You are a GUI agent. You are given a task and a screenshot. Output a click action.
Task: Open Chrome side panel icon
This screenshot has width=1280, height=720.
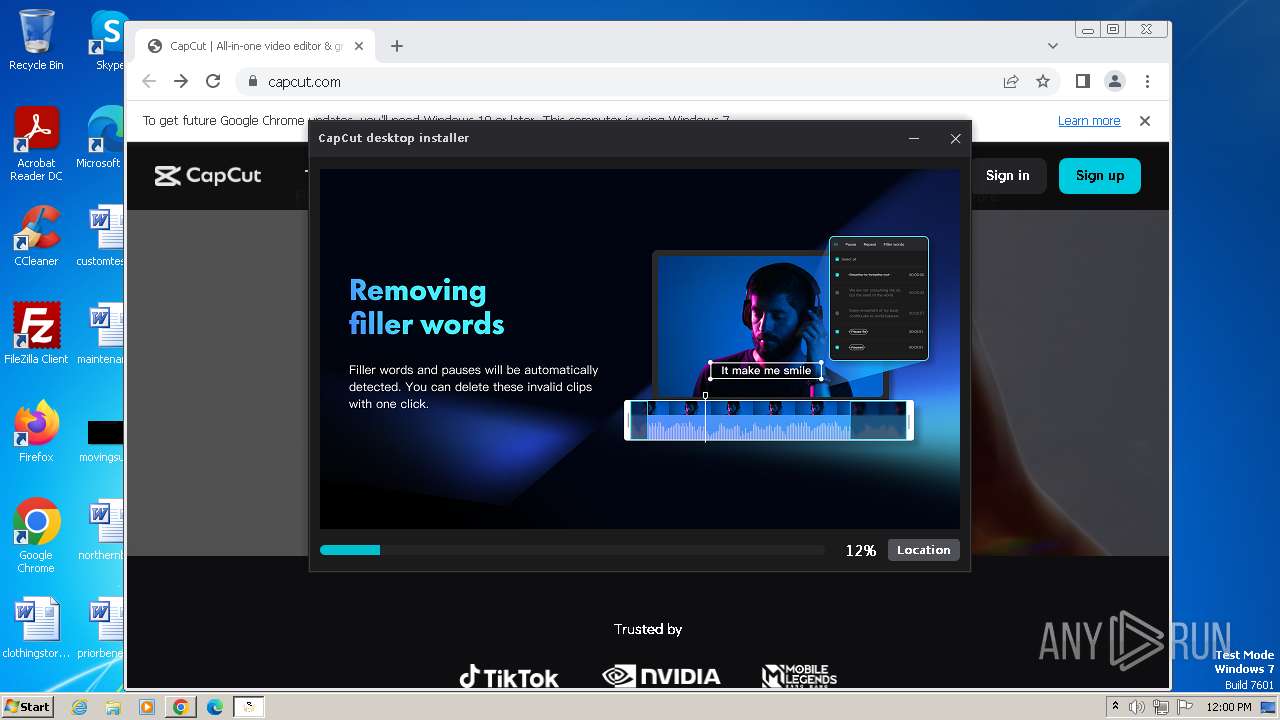click(1083, 82)
